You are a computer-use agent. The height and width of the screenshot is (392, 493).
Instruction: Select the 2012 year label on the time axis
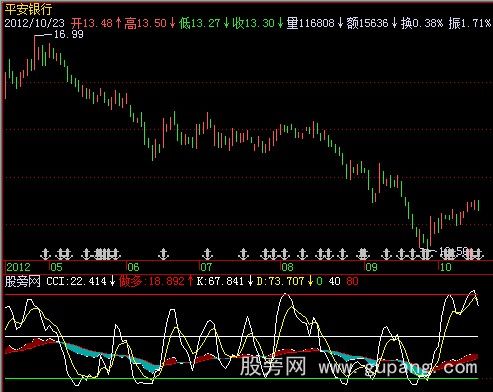[x=18, y=267]
